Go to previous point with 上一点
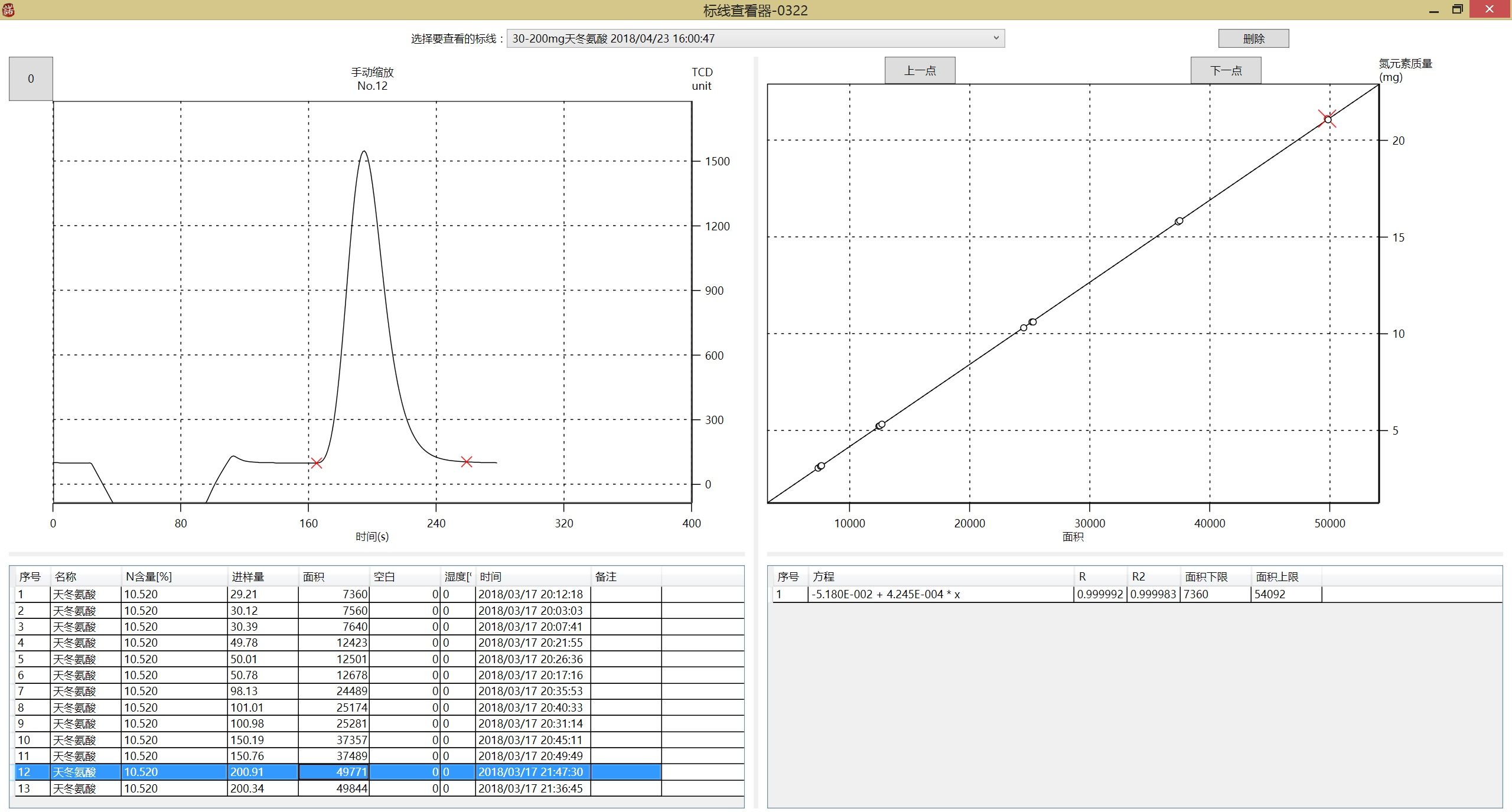1512x812 pixels. point(920,71)
